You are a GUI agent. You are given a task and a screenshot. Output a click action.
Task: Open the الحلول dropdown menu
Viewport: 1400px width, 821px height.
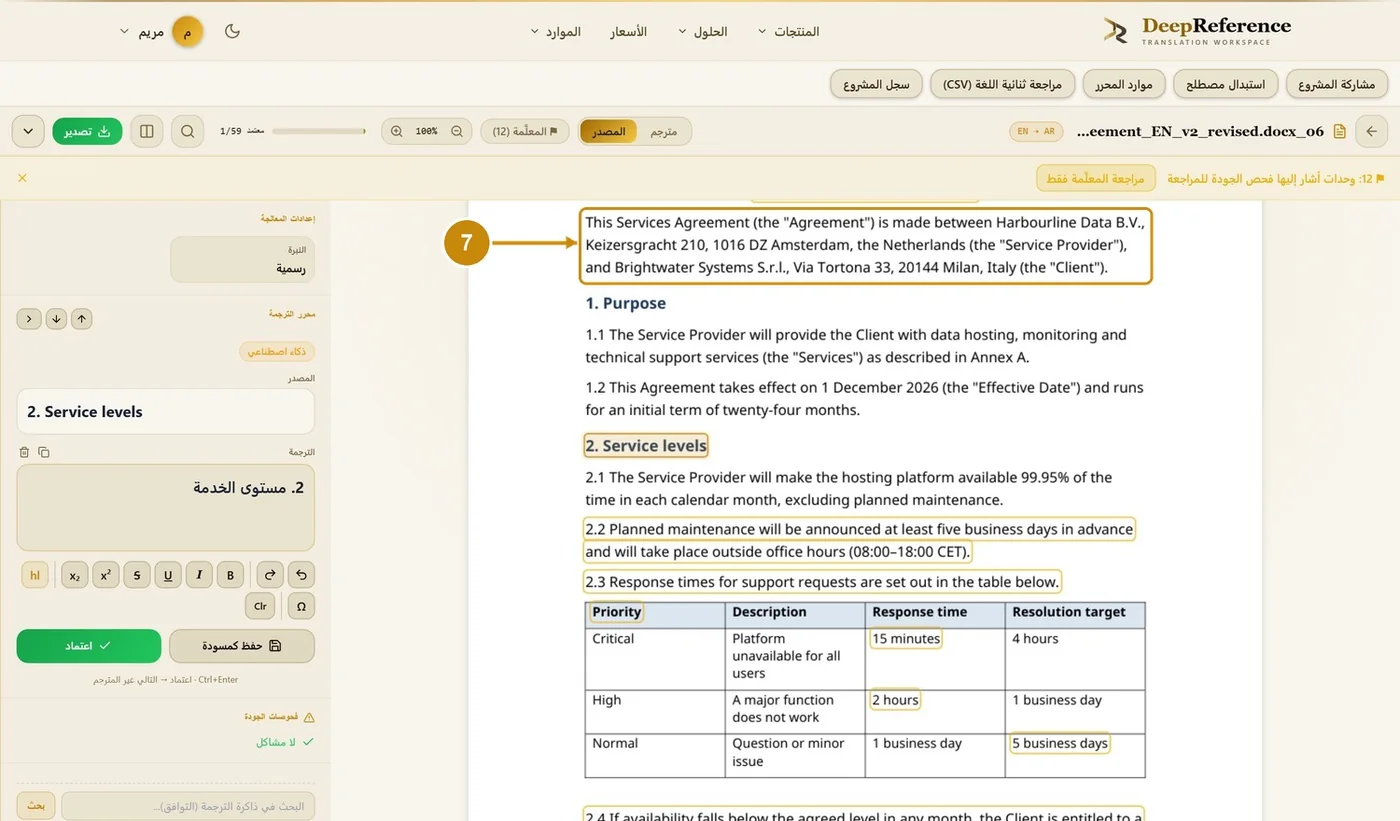[703, 32]
